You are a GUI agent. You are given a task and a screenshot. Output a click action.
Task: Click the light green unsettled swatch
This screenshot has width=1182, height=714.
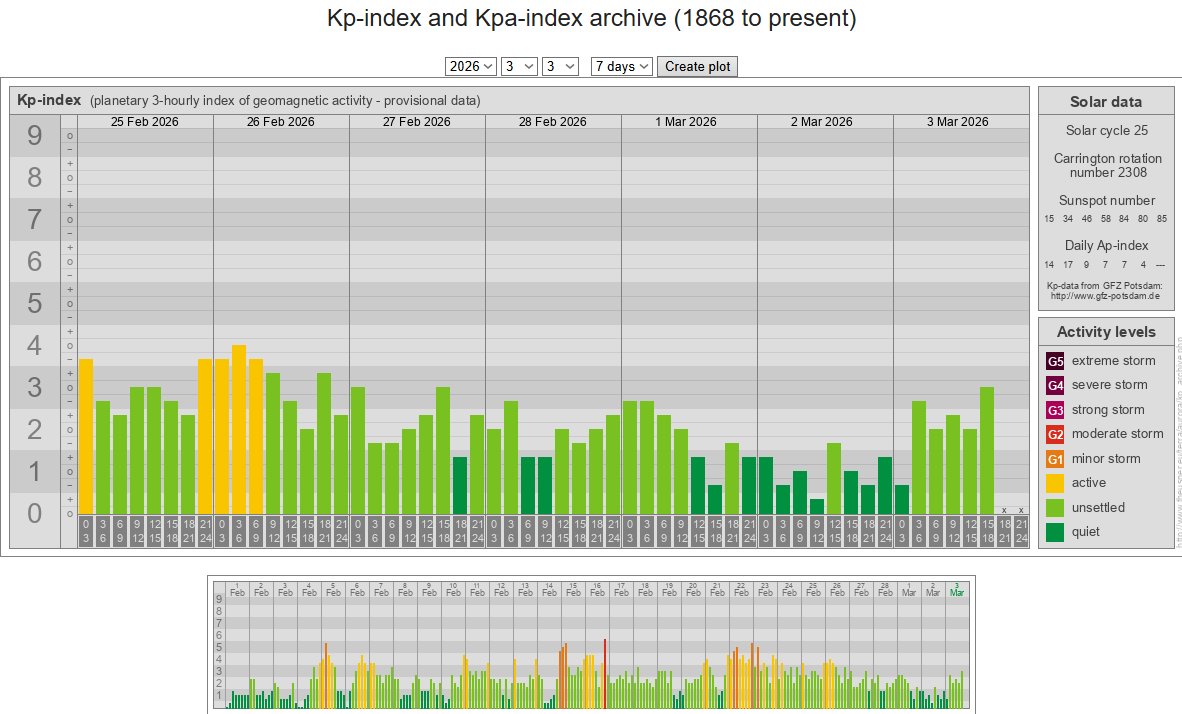[1055, 508]
